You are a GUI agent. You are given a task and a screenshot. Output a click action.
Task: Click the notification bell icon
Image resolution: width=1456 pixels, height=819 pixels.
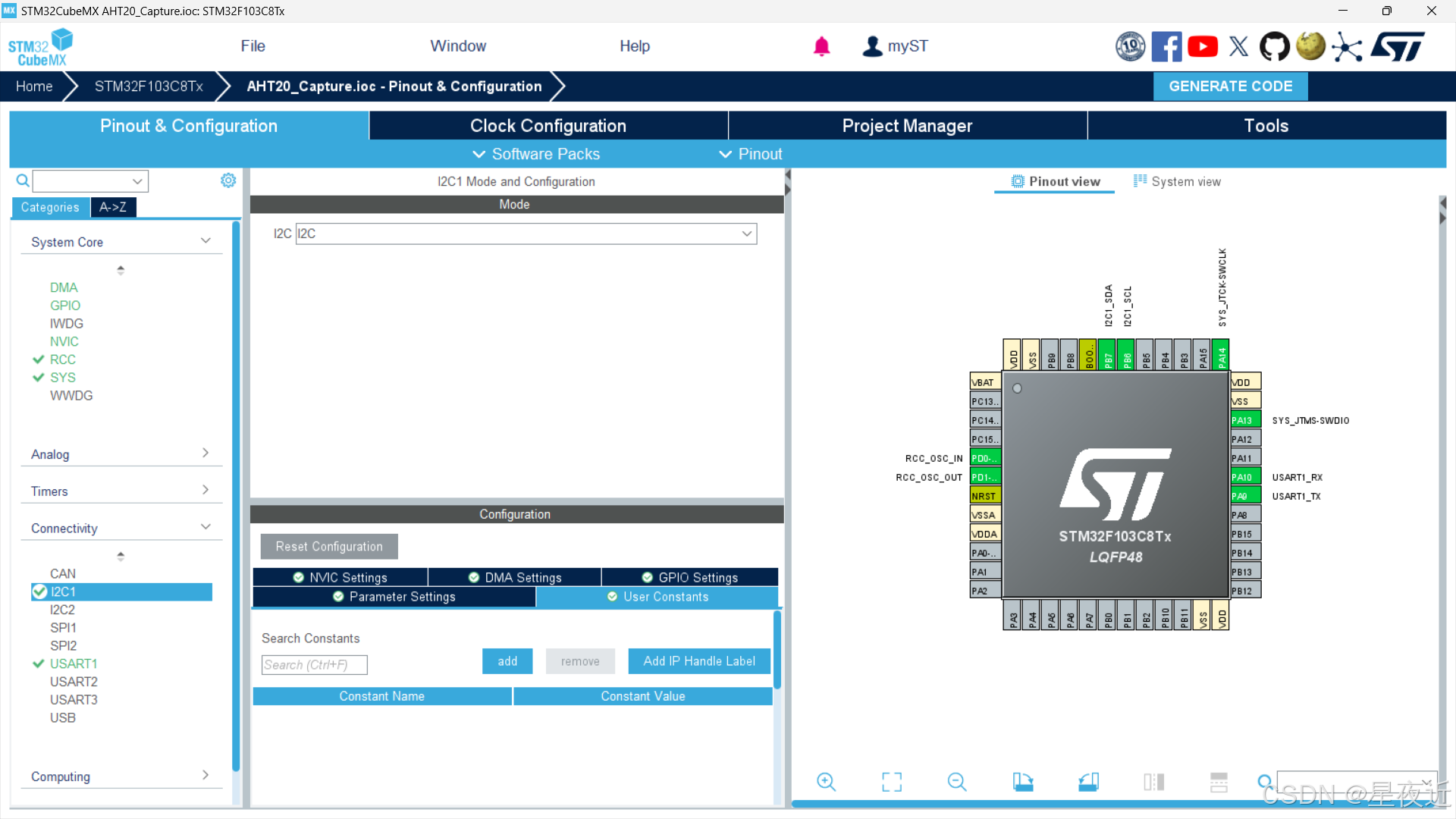point(821,46)
